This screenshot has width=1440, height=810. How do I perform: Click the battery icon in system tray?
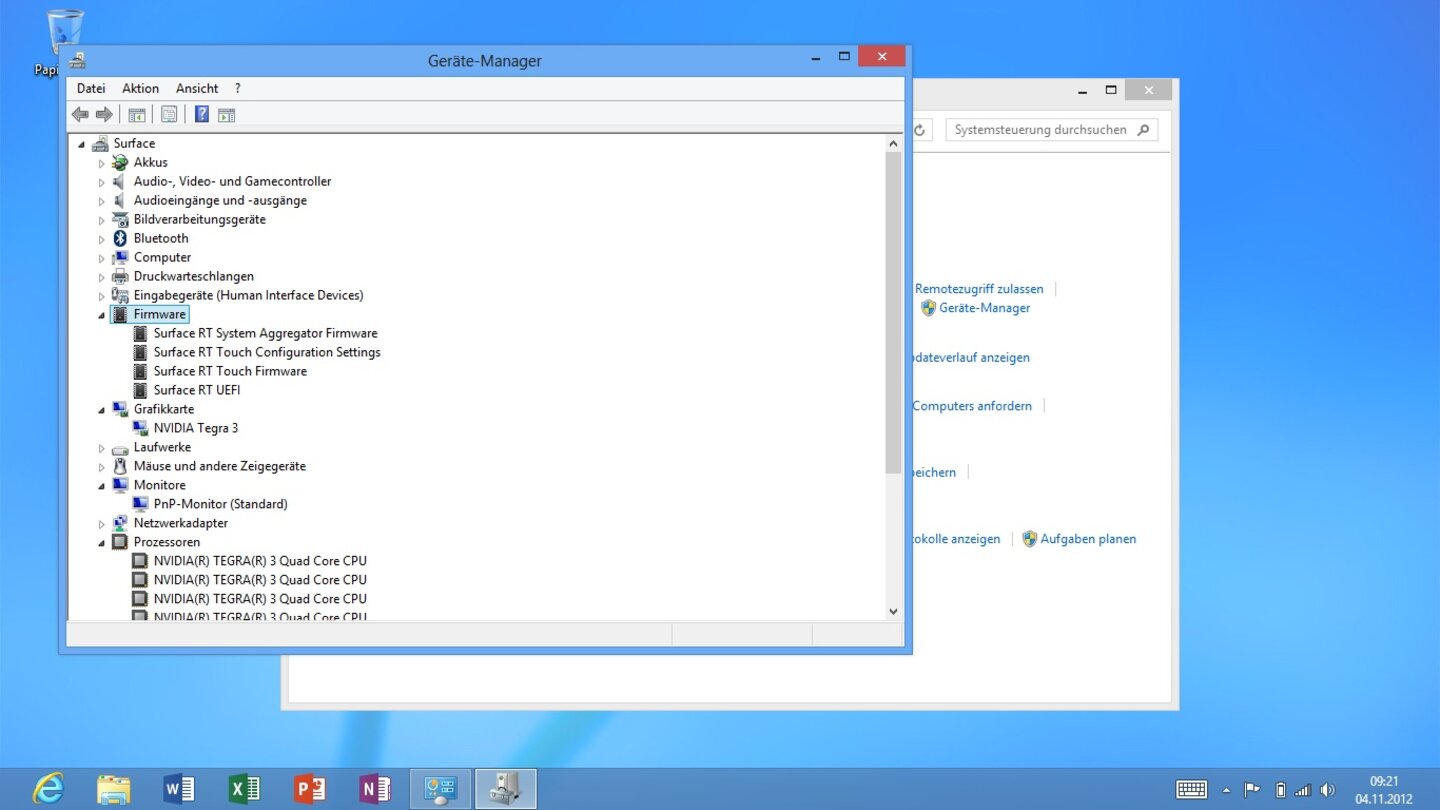(x=1280, y=789)
